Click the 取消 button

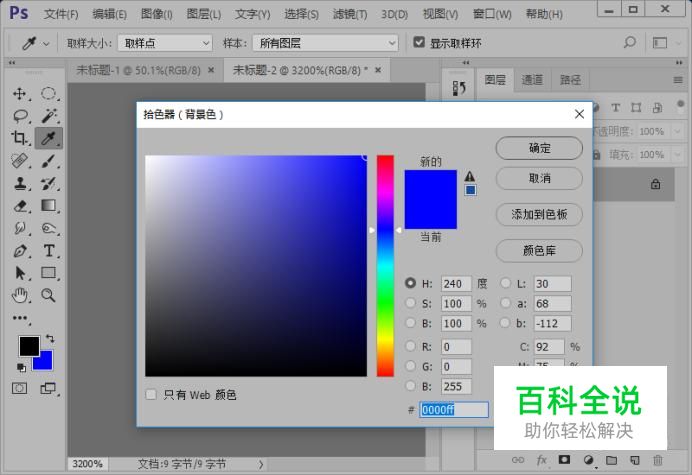click(x=539, y=178)
